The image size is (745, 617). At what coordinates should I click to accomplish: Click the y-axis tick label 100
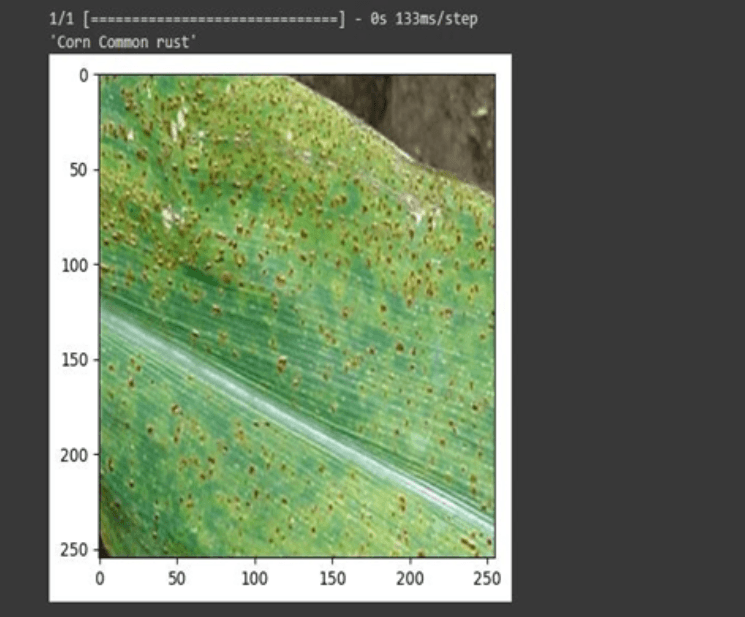tap(75, 265)
